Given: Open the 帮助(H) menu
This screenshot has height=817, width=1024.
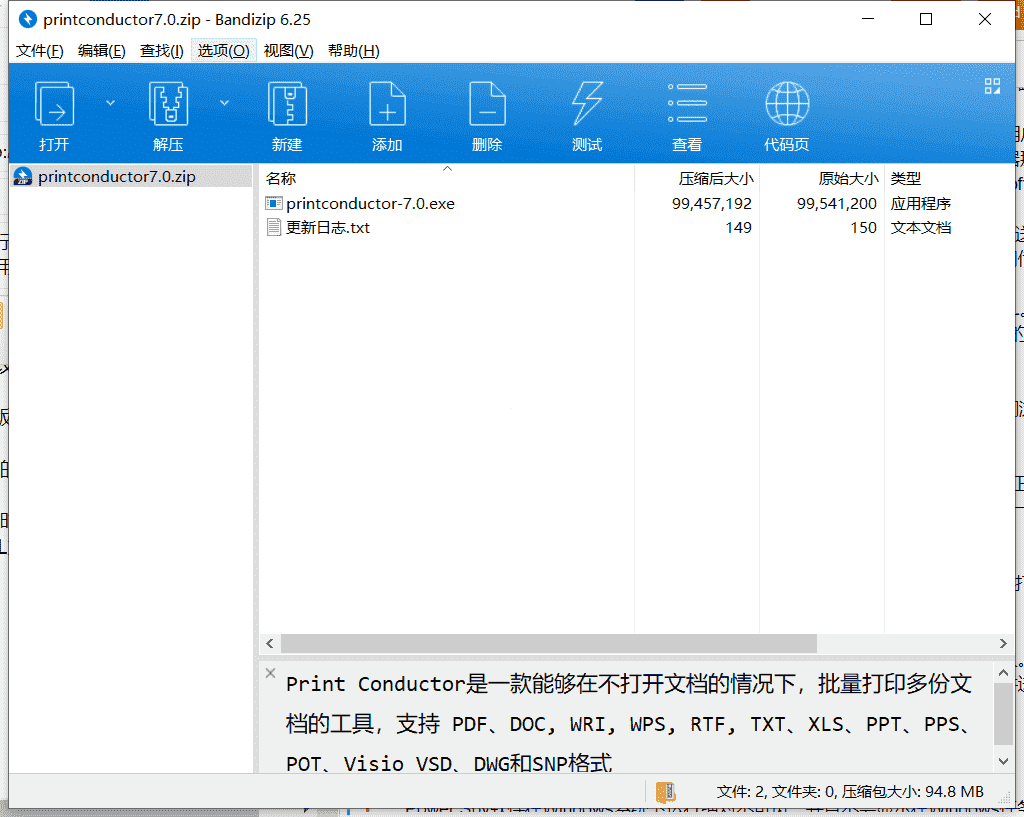Looking at the screenshot, I should tap(353, 51).
